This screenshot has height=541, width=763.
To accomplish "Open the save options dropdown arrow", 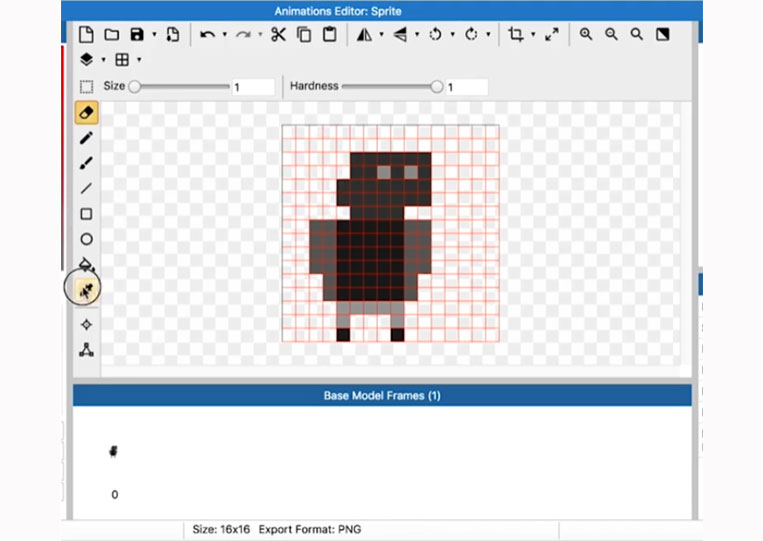I will [x=154, y=35].
